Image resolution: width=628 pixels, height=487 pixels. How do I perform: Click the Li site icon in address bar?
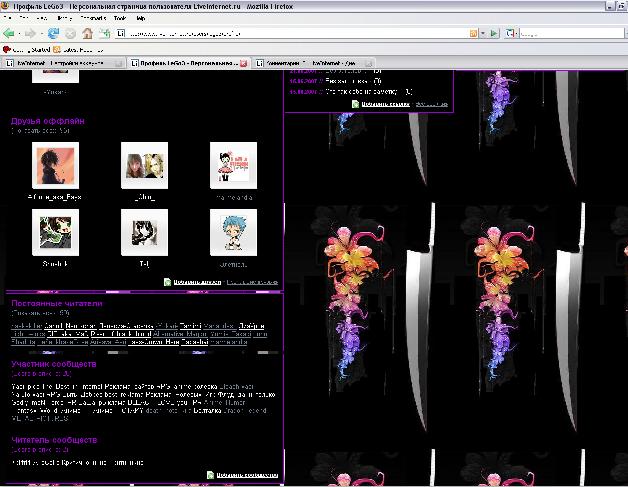[x=121, y=33]
